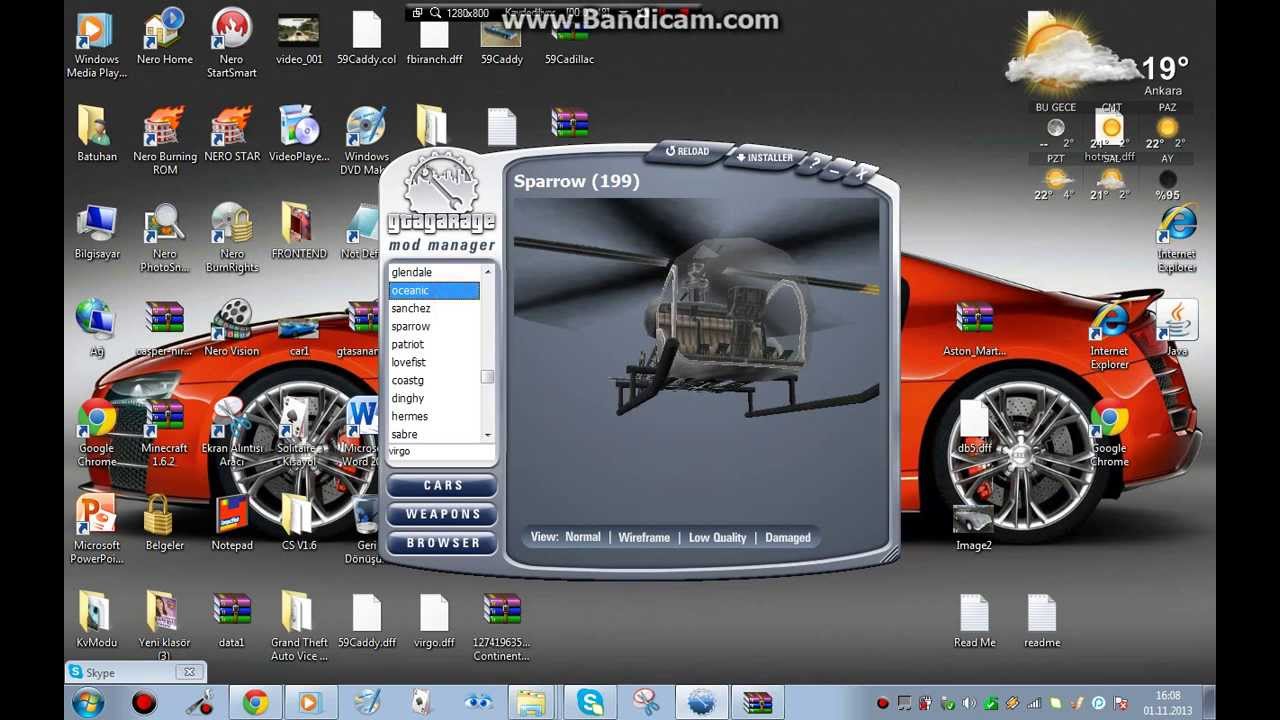Select Normal view mode

click(583, 538)
